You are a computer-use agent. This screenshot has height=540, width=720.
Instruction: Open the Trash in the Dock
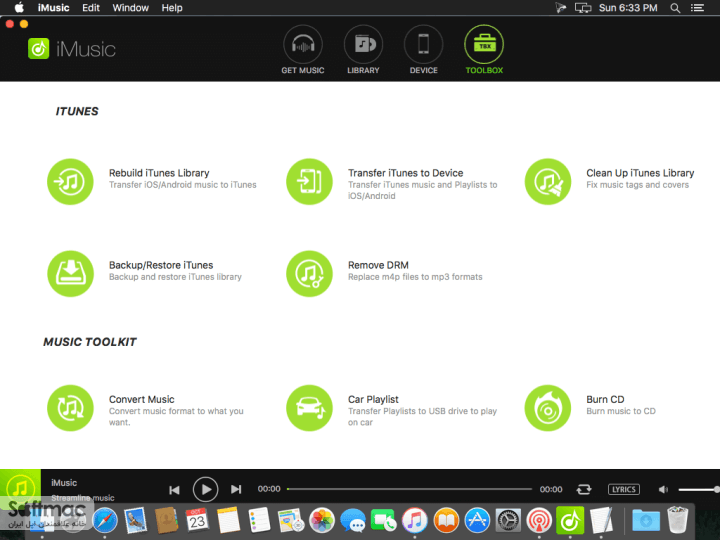677,521
